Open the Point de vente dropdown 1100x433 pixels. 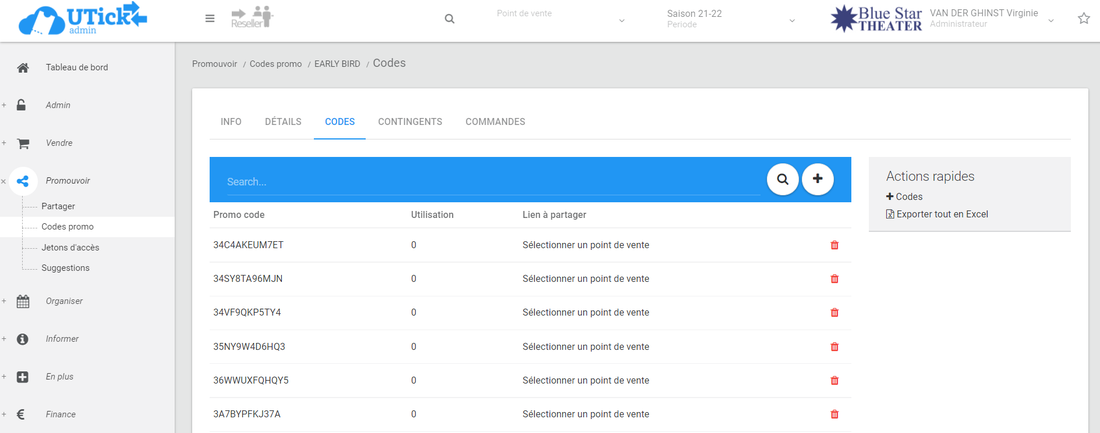point(560,19)
